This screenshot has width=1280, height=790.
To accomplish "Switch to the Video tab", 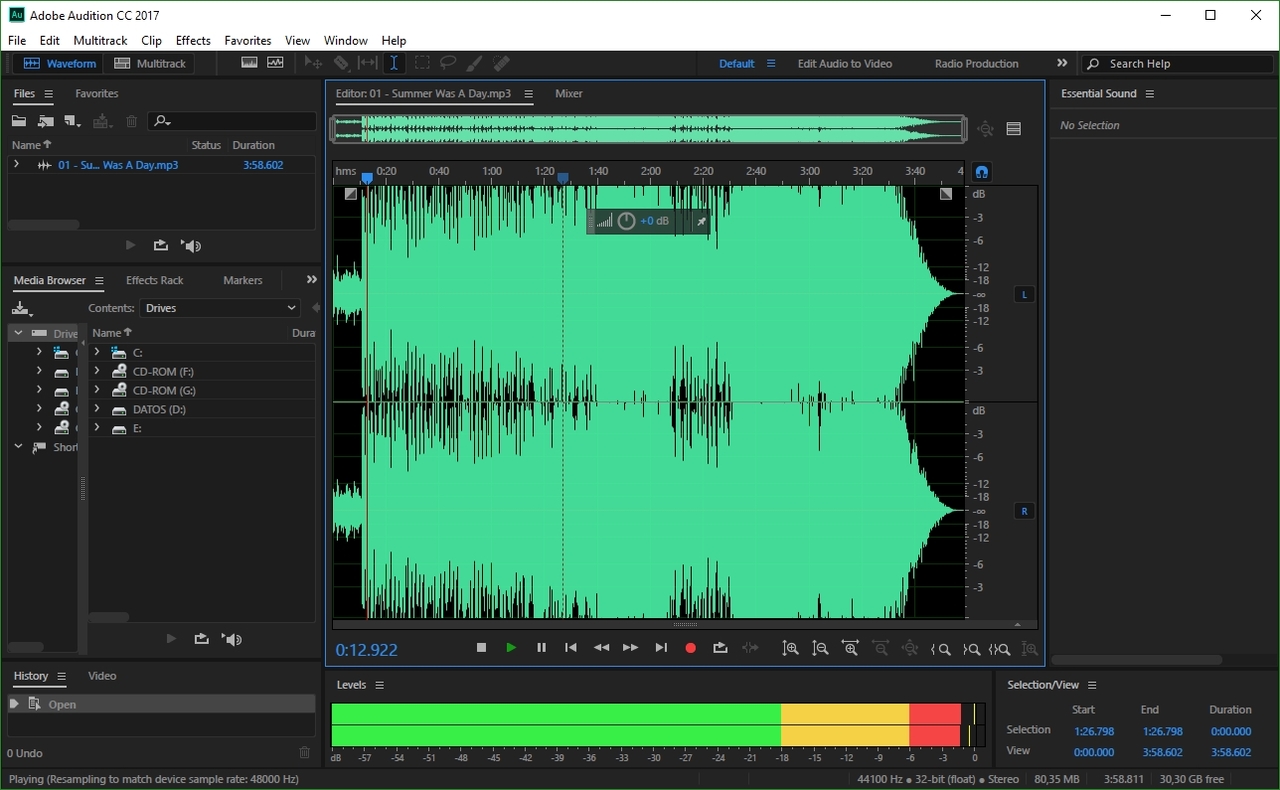I will coord(102,676).
